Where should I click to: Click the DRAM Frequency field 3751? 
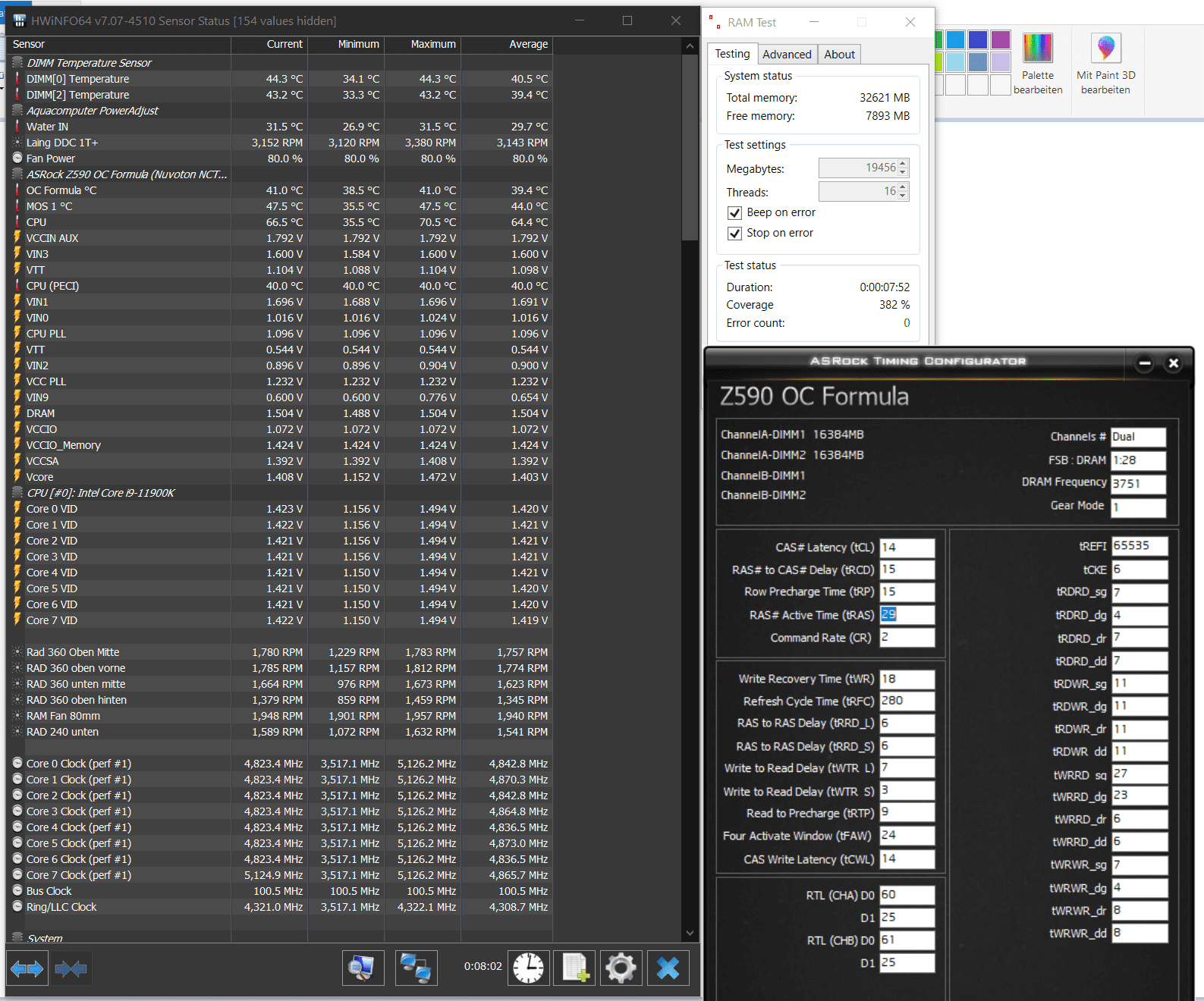click(x=1138, y=484)
